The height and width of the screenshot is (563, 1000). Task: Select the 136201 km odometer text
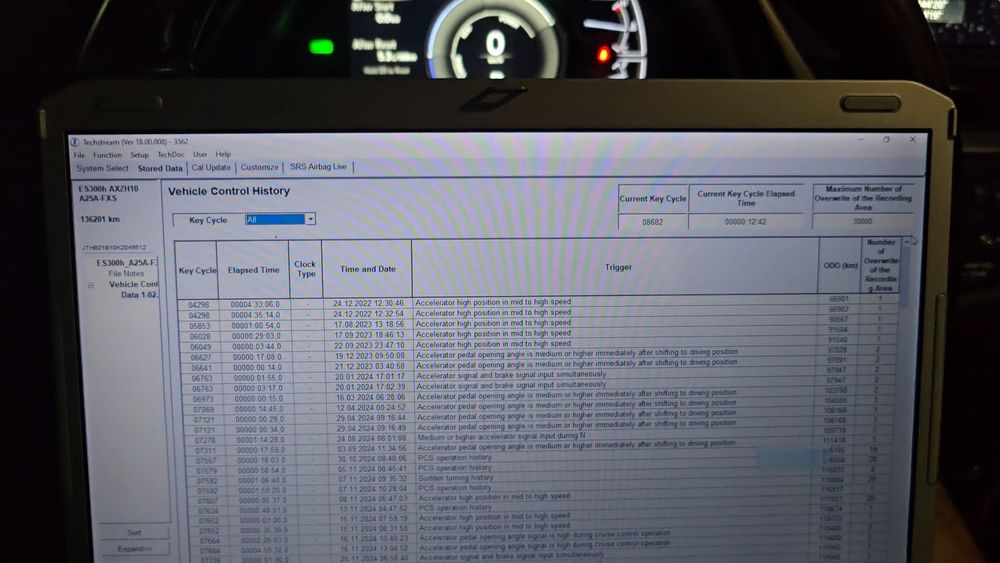[99, 219]
